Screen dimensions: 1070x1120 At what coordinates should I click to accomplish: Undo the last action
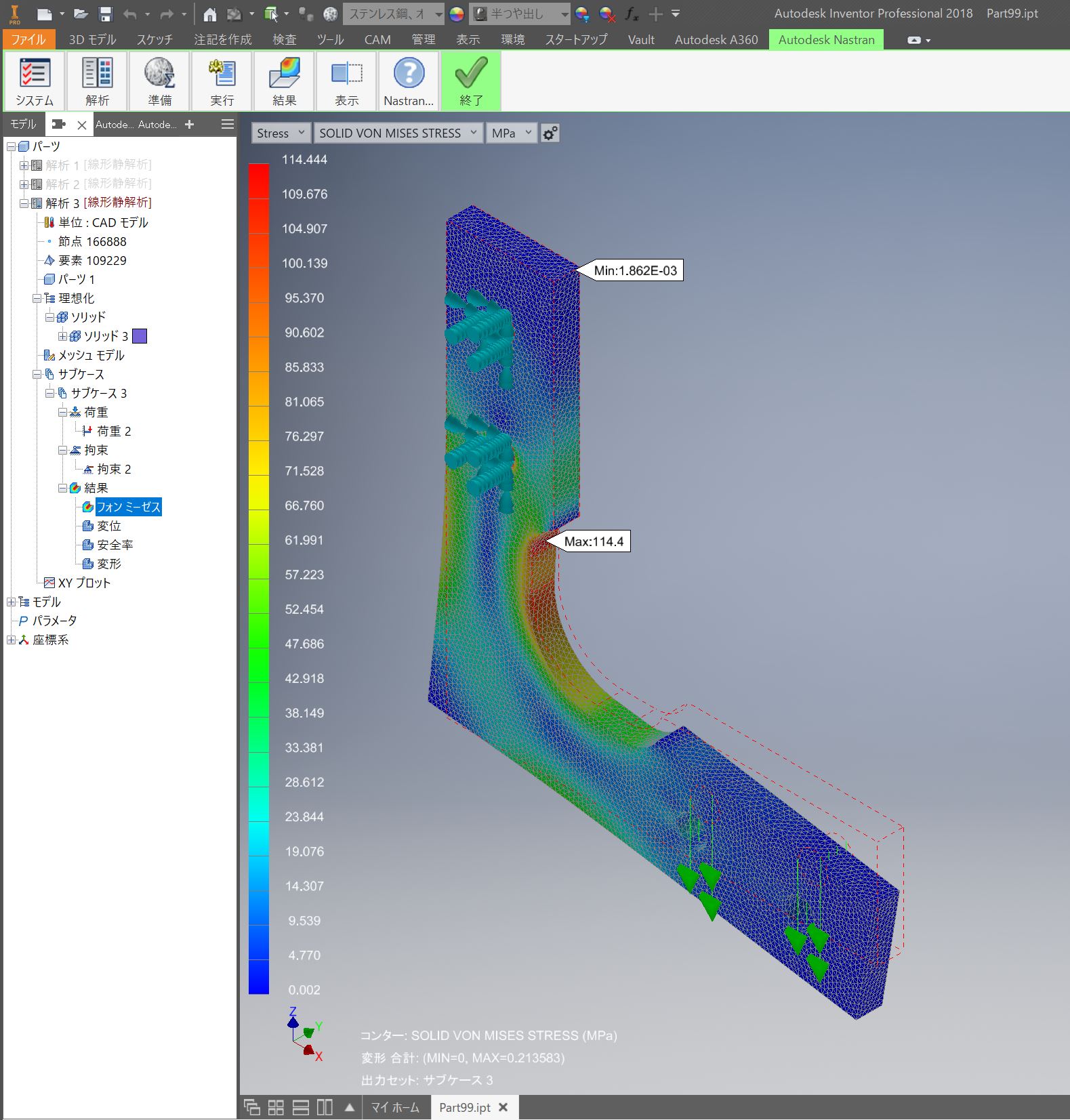[x=130, y=14]
